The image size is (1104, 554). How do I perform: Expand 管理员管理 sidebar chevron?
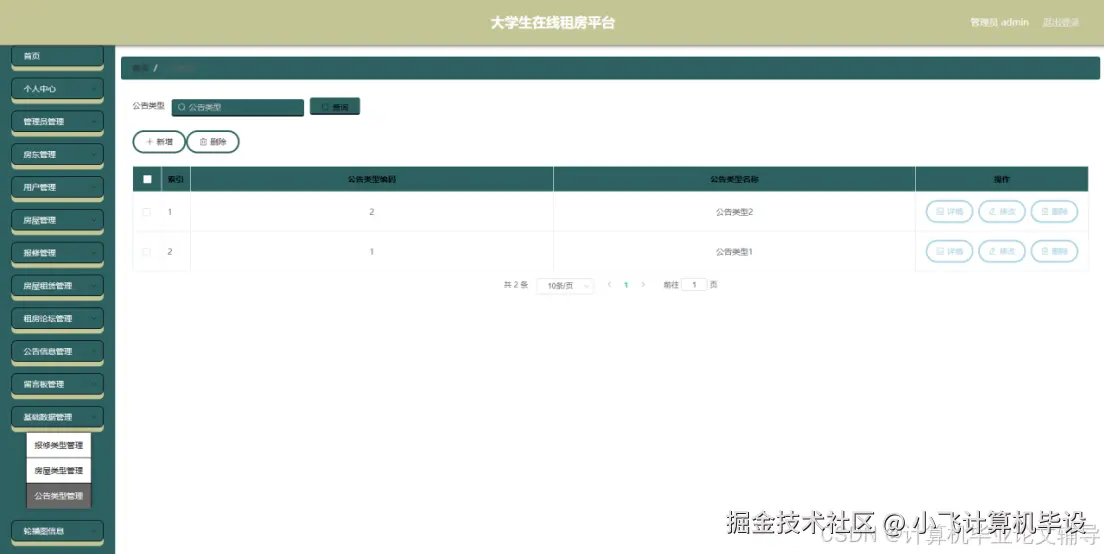pos(94,121)
